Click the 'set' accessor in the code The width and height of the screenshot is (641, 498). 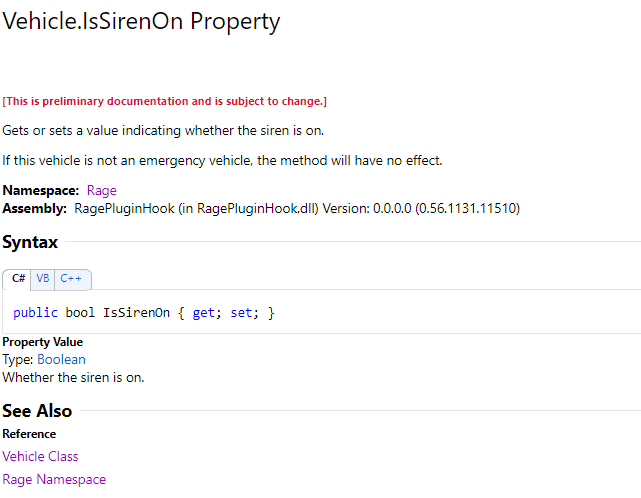[241, 313]
